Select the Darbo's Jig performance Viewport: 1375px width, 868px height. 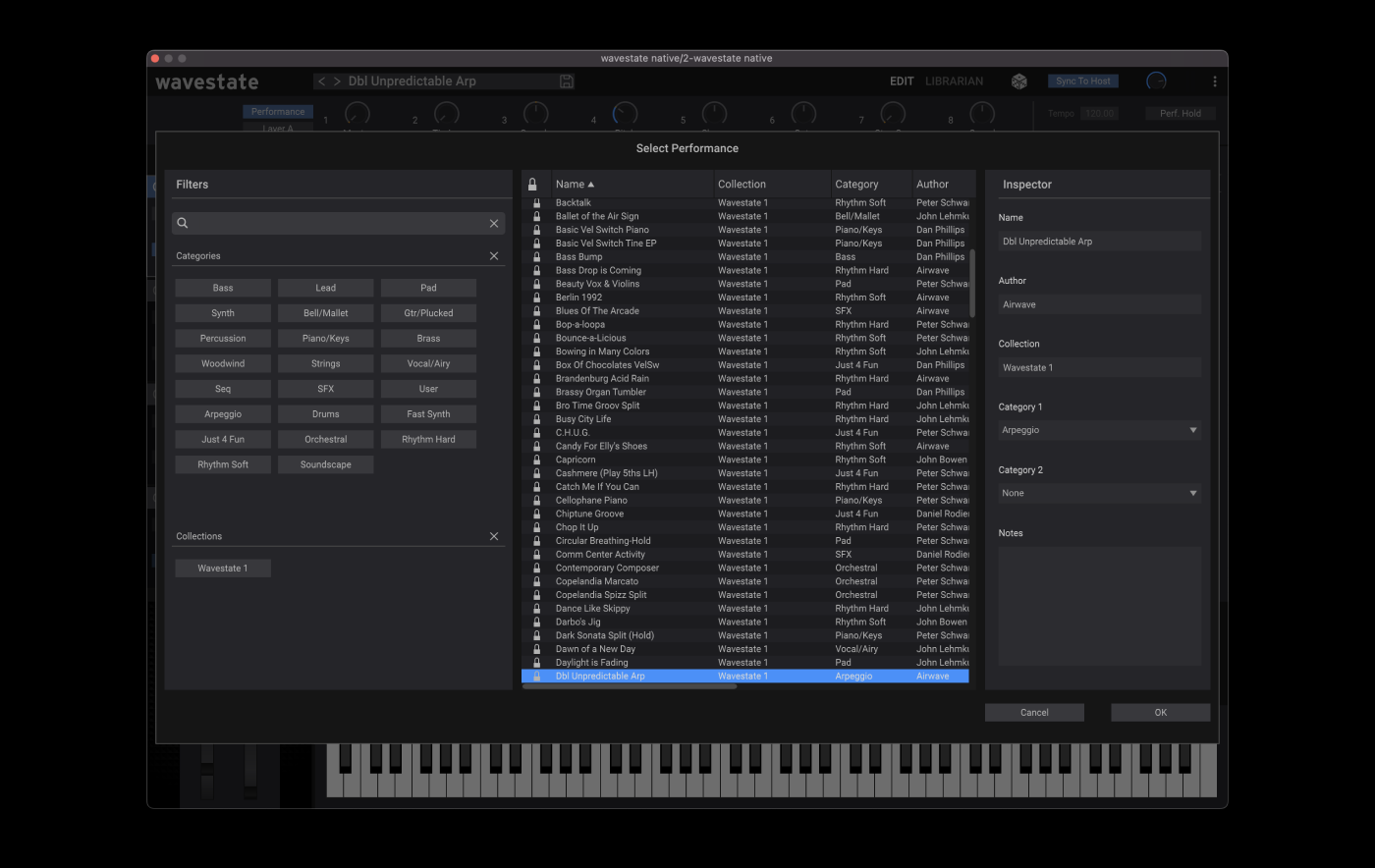coord(745,622)
